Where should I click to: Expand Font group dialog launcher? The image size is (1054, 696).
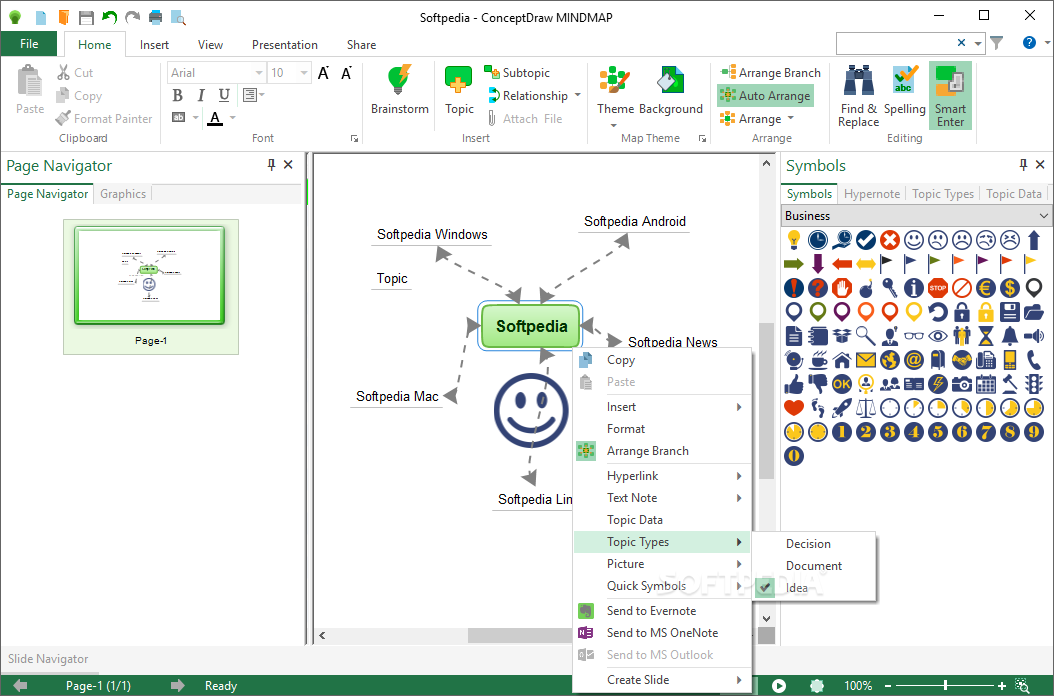click(x=354, y=139)
